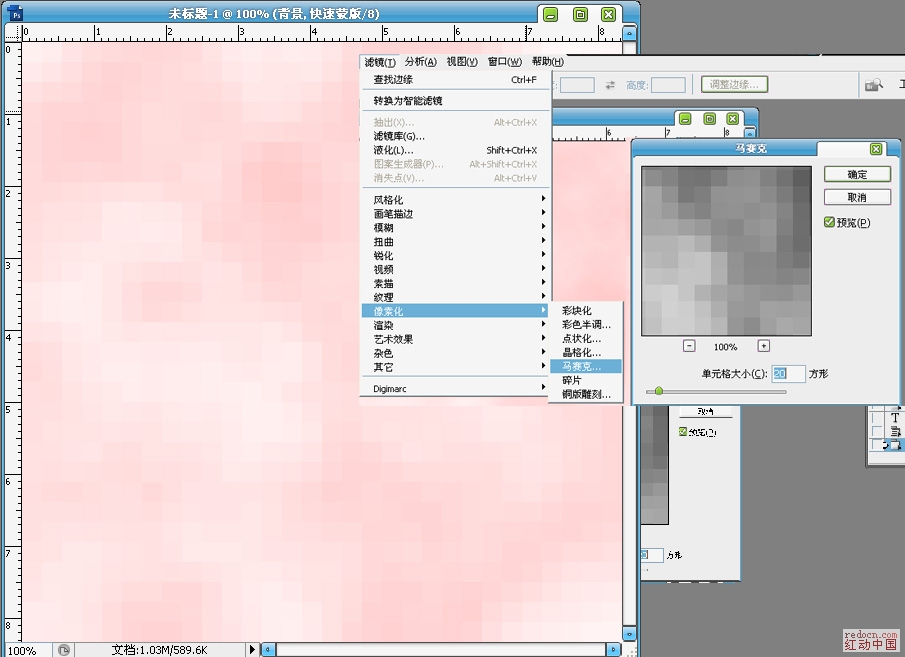Click the 调整边缘 button
The image size is (905, 657).
(734, 85)
